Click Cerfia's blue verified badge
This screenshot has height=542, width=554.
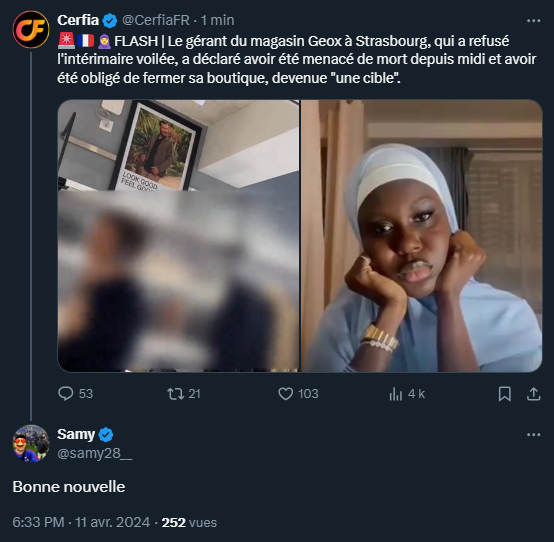coord(110,20)
